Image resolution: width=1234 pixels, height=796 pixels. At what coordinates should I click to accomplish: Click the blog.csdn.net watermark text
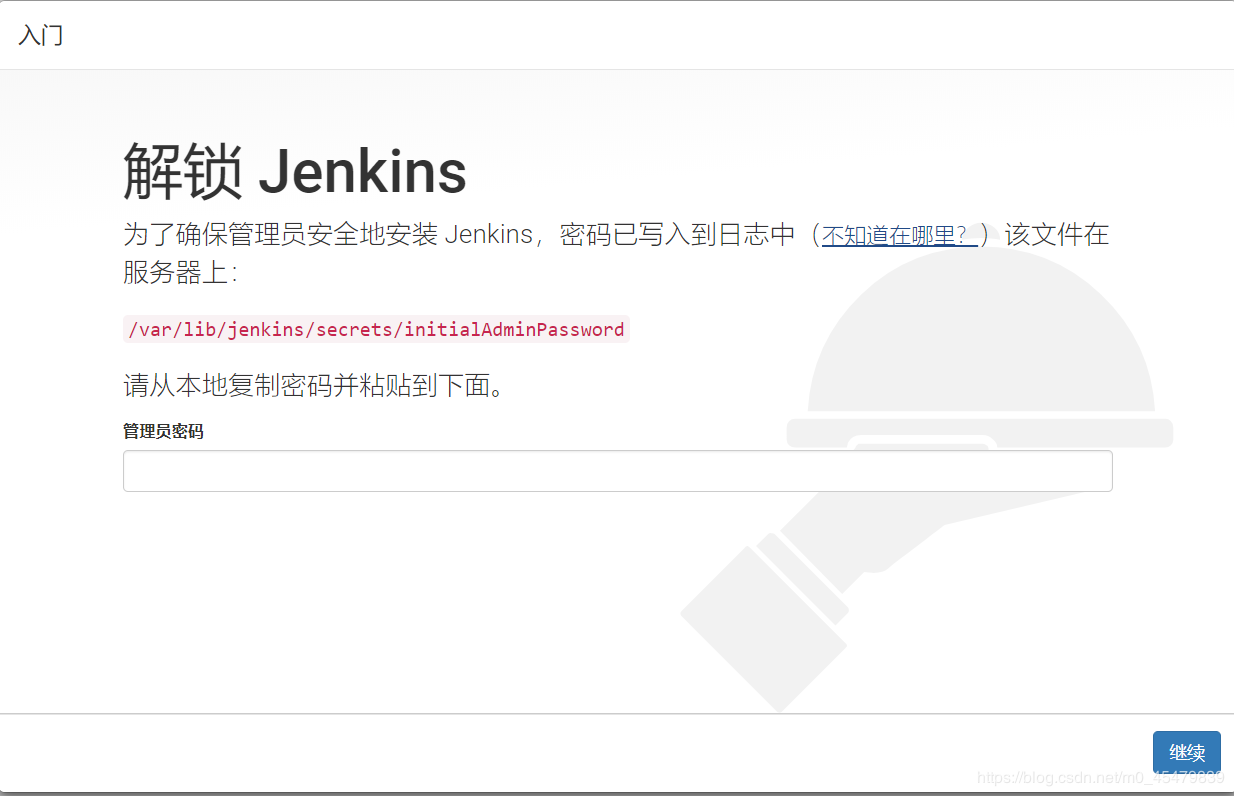click(x=1100, y=777)
